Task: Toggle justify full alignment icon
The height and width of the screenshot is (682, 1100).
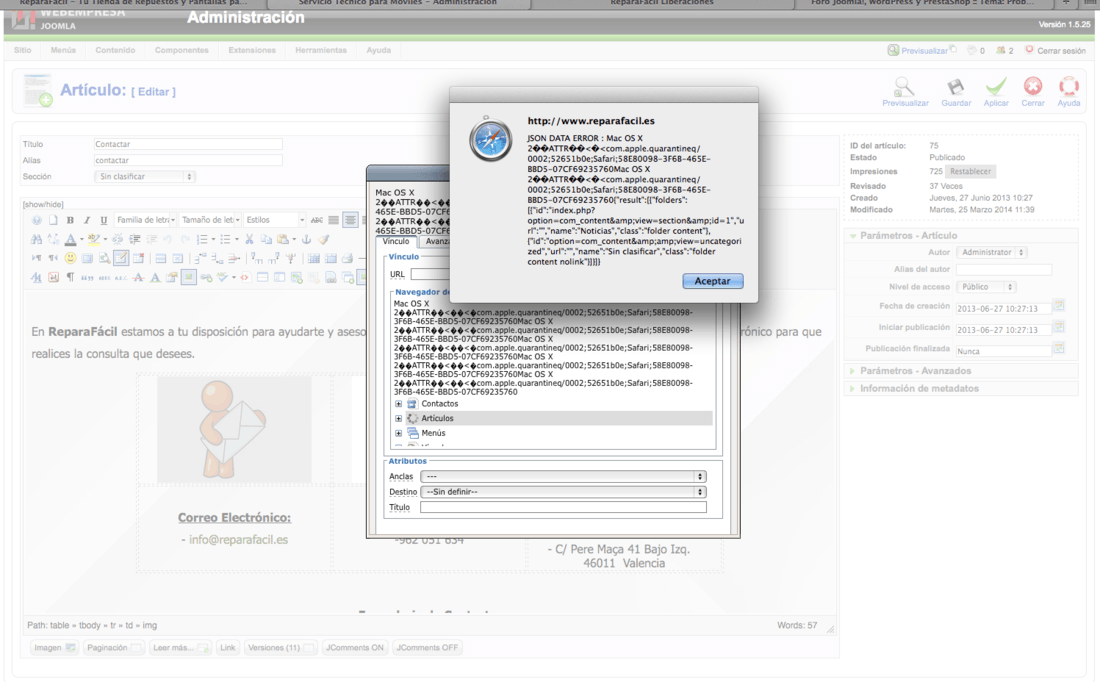Action: point(333,220)
